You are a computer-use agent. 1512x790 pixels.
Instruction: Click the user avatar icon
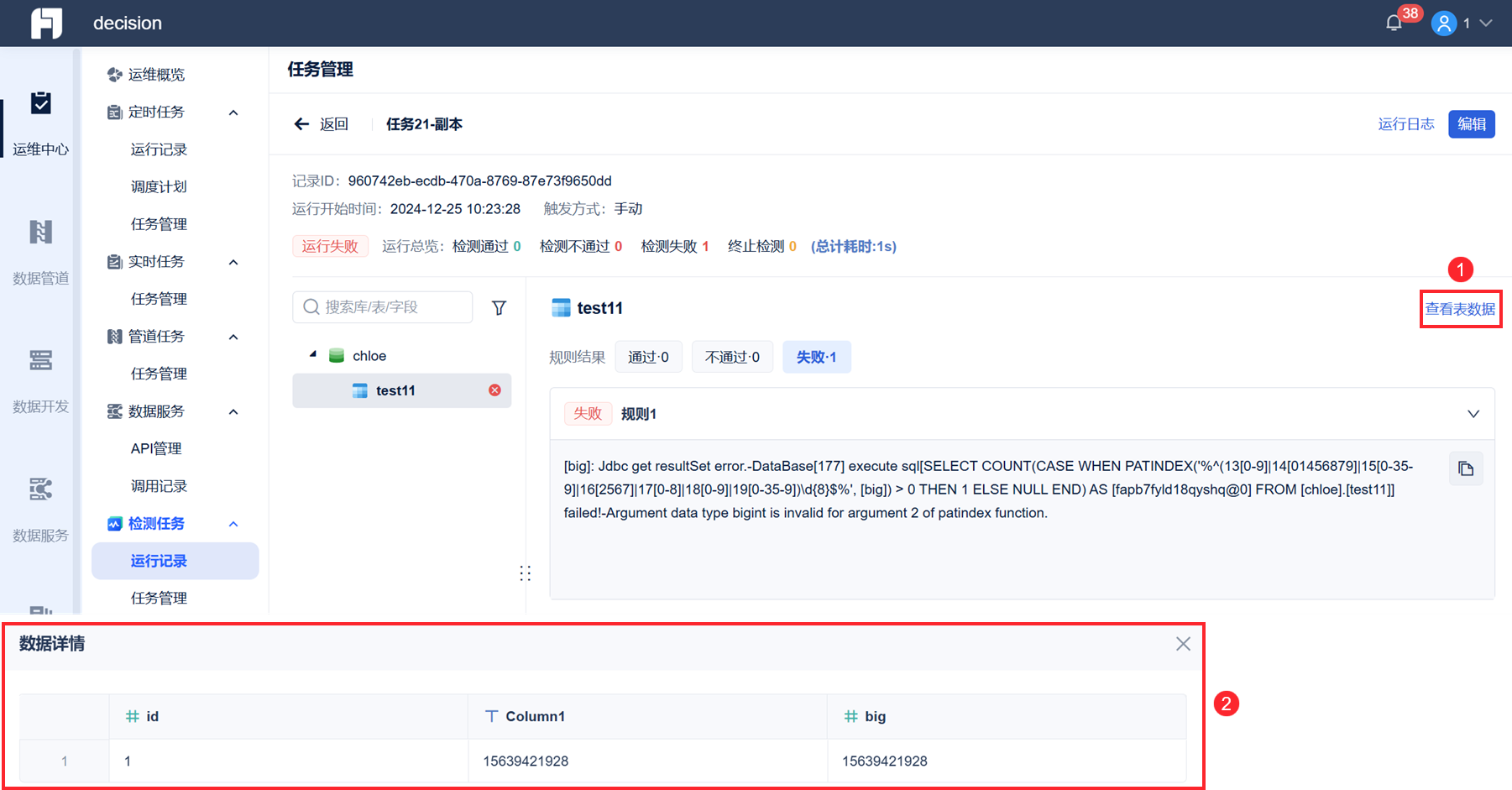coord(1444,24)
